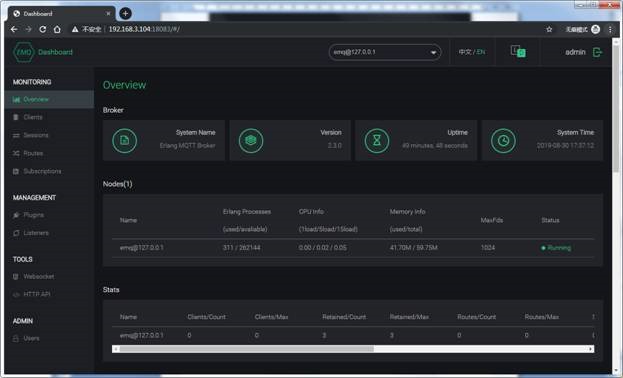
Task: Click the Stats table horizontal scrollbar
Action: pyautogui.click(x=246, y=349)
